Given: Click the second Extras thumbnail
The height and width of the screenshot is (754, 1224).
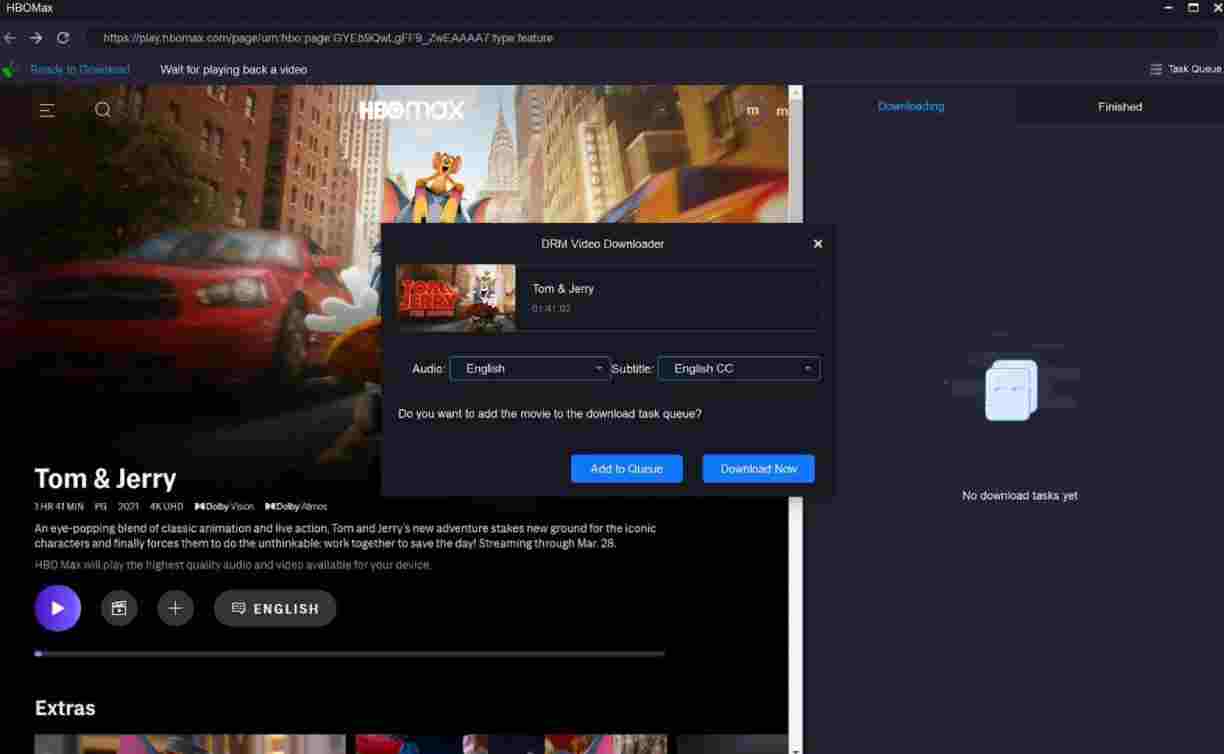Looking at the screenshot, I should click(x=511, y=744).
